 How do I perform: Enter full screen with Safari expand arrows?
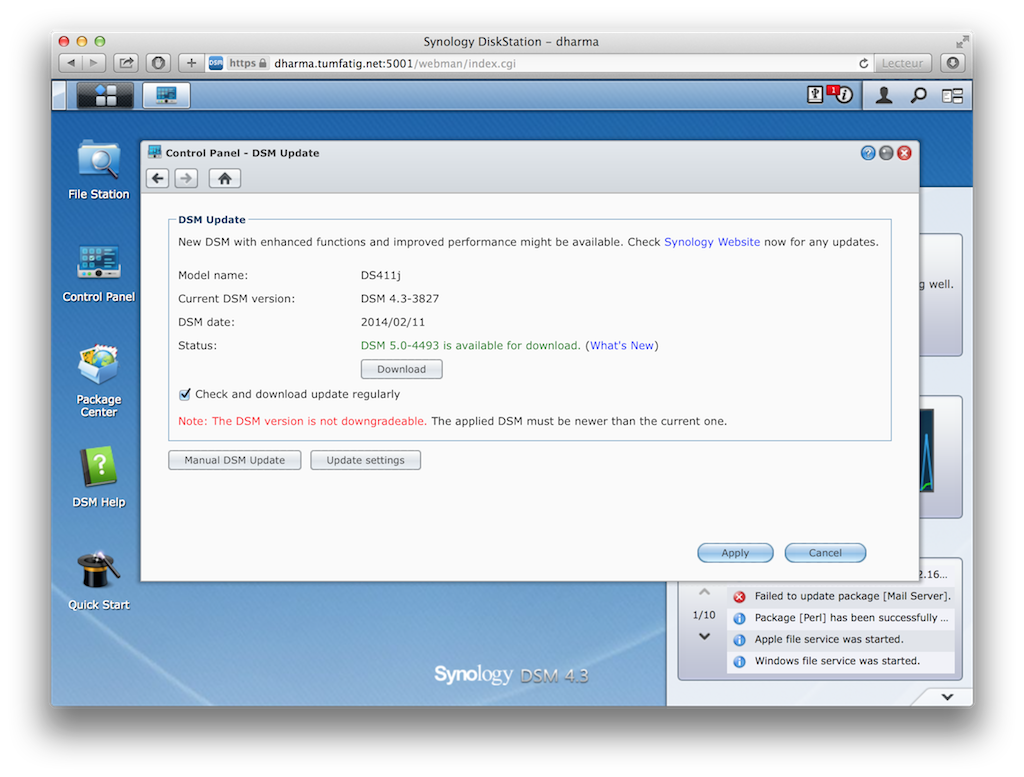pyautogui.click(x=962, y=42)
